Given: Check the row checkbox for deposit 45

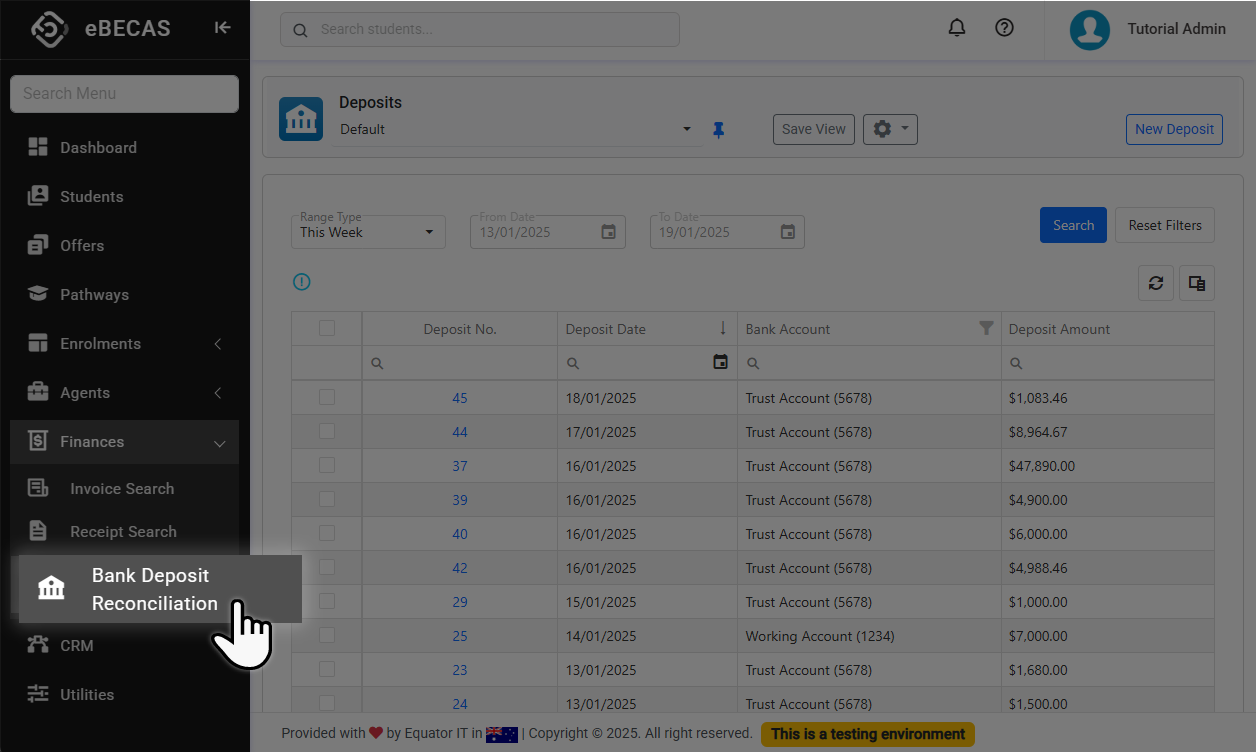Looking at the screenshot, I should tap(327, 397).
